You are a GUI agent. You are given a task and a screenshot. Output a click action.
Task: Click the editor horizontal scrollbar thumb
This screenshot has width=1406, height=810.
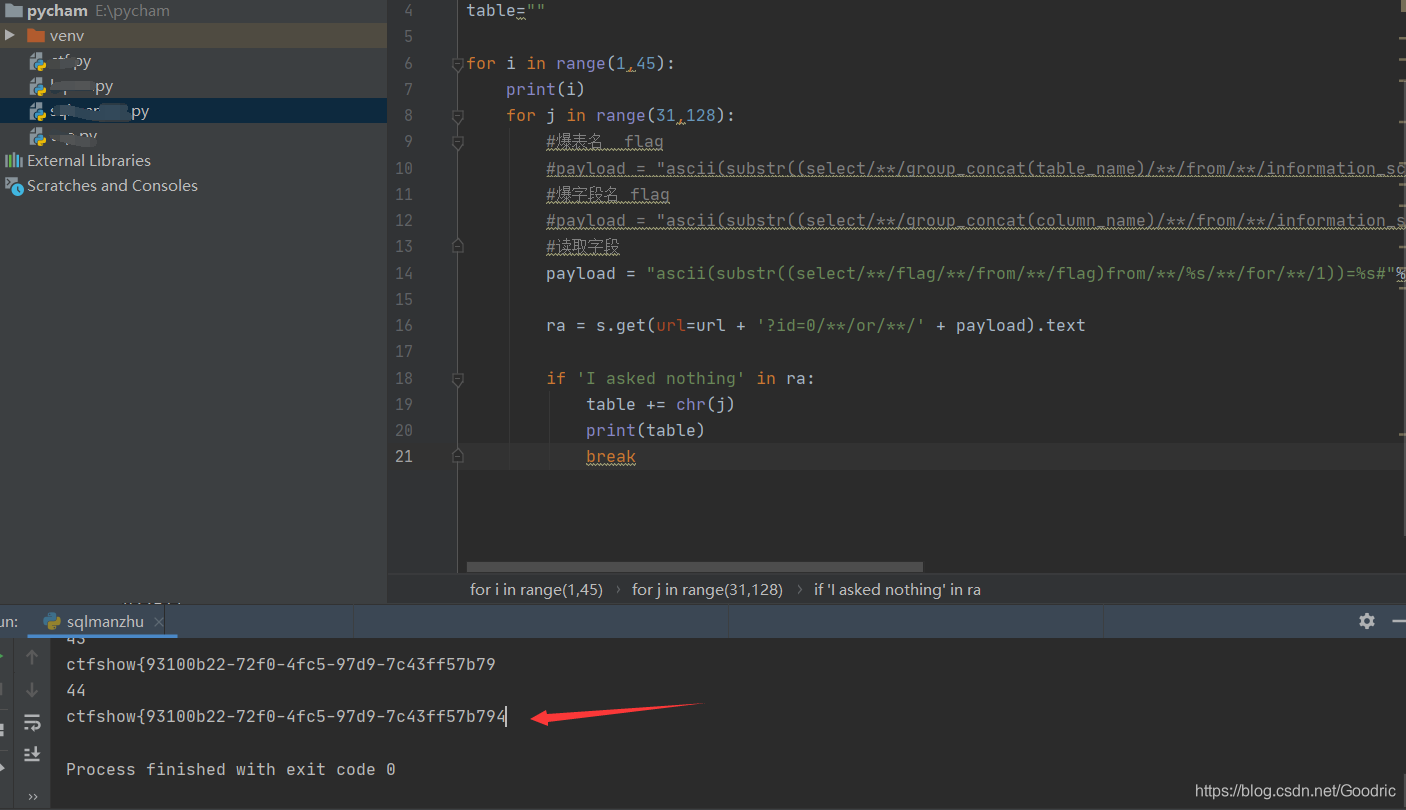[694, 567]
